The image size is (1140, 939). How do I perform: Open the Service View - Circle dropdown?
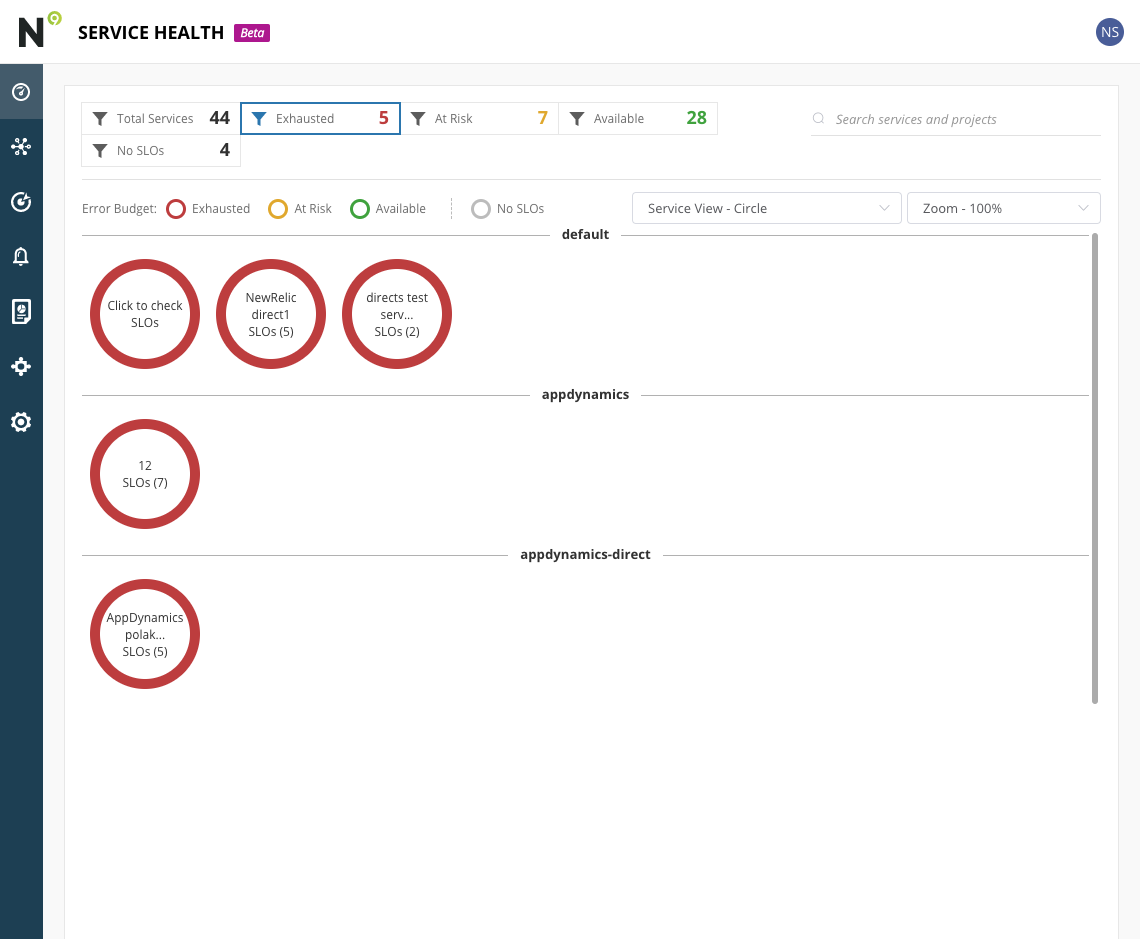pyautogui.click(x=767, y=209)
